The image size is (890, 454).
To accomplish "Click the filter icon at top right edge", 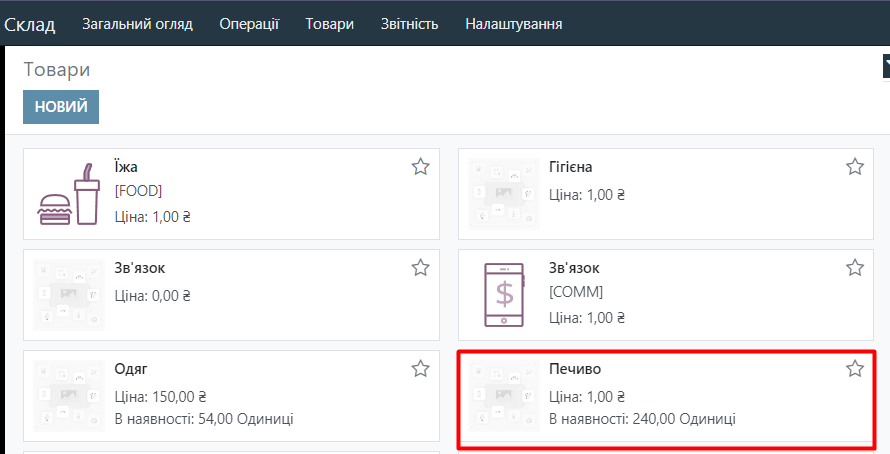I will [885, 66].
